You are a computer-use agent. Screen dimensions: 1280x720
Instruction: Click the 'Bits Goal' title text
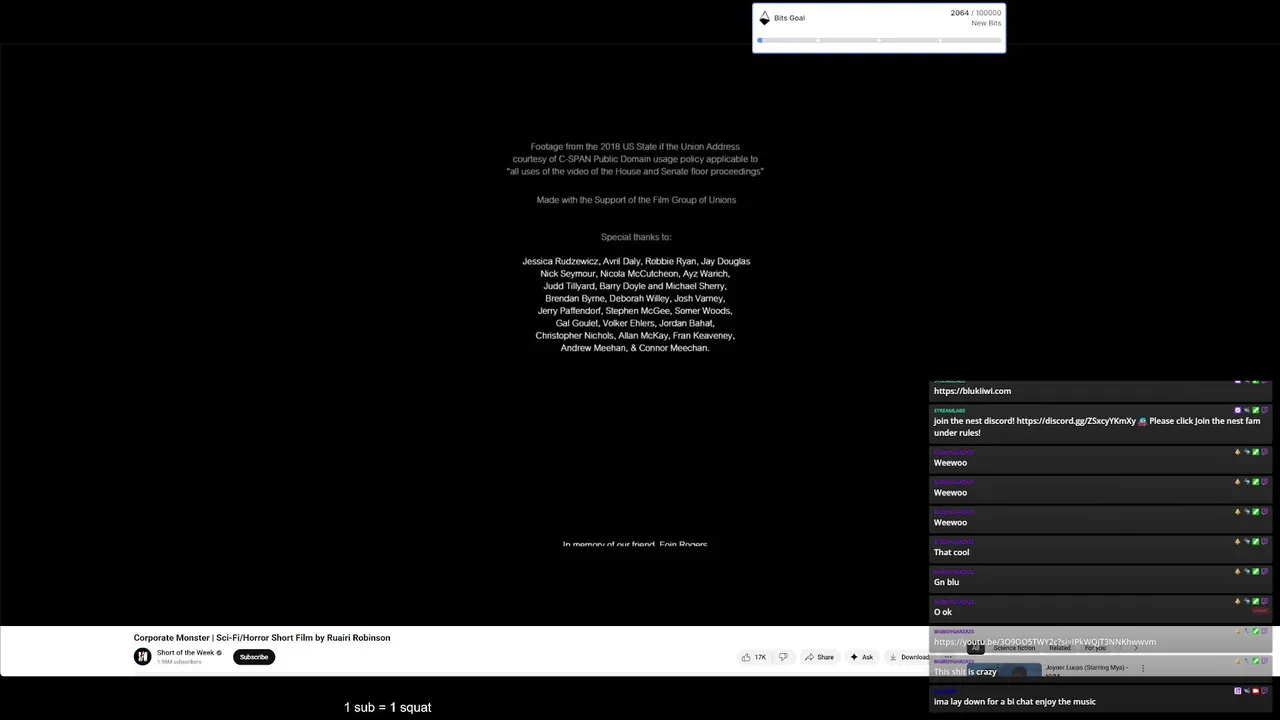point(789,18)
